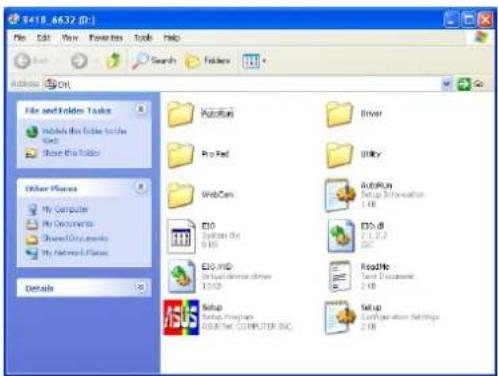Open the Tools menu
The width and height of the screenshot is (498, 376).
[143, 38]
